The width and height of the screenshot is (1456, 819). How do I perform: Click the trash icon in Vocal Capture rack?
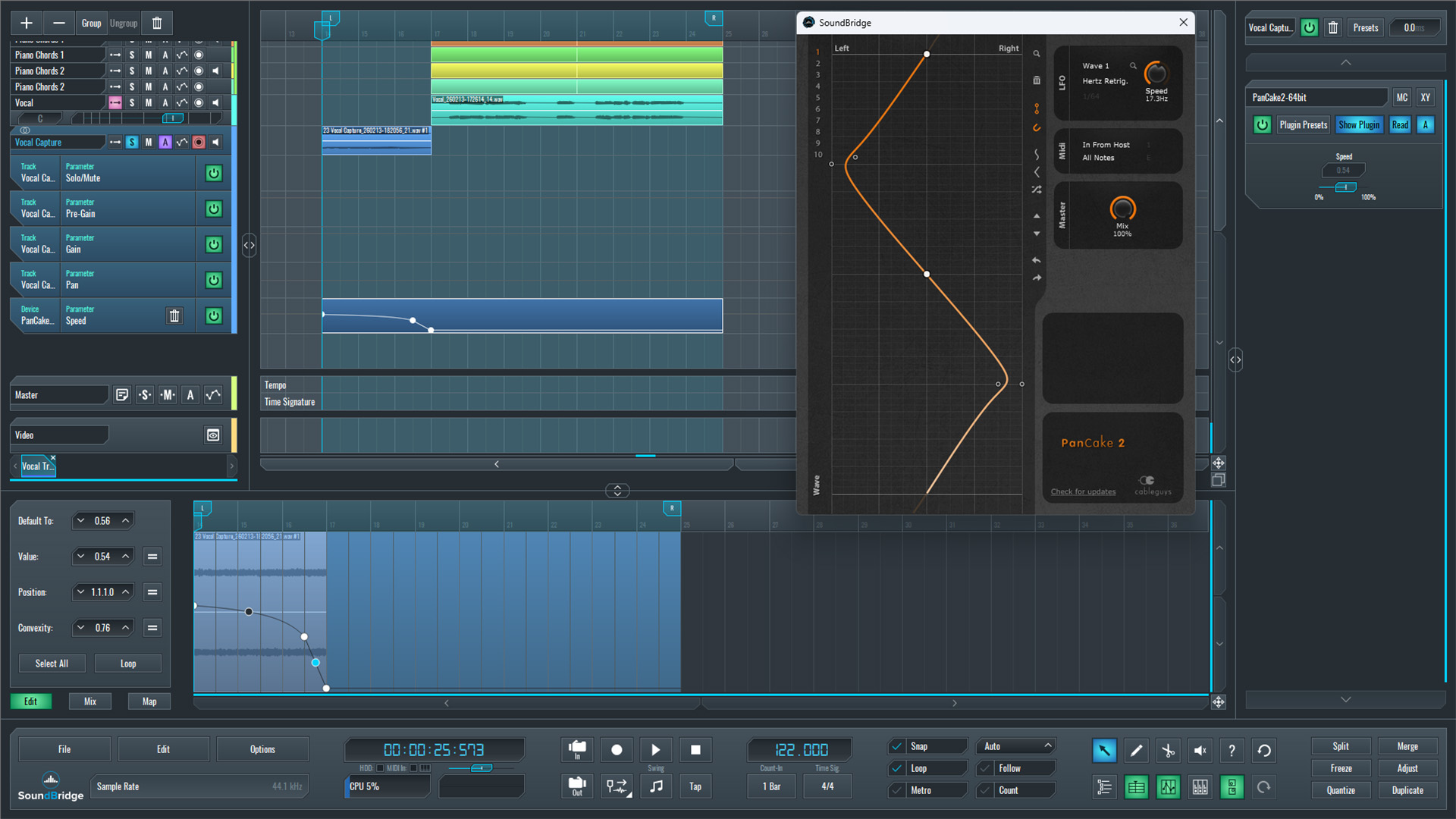[1333, 28]
